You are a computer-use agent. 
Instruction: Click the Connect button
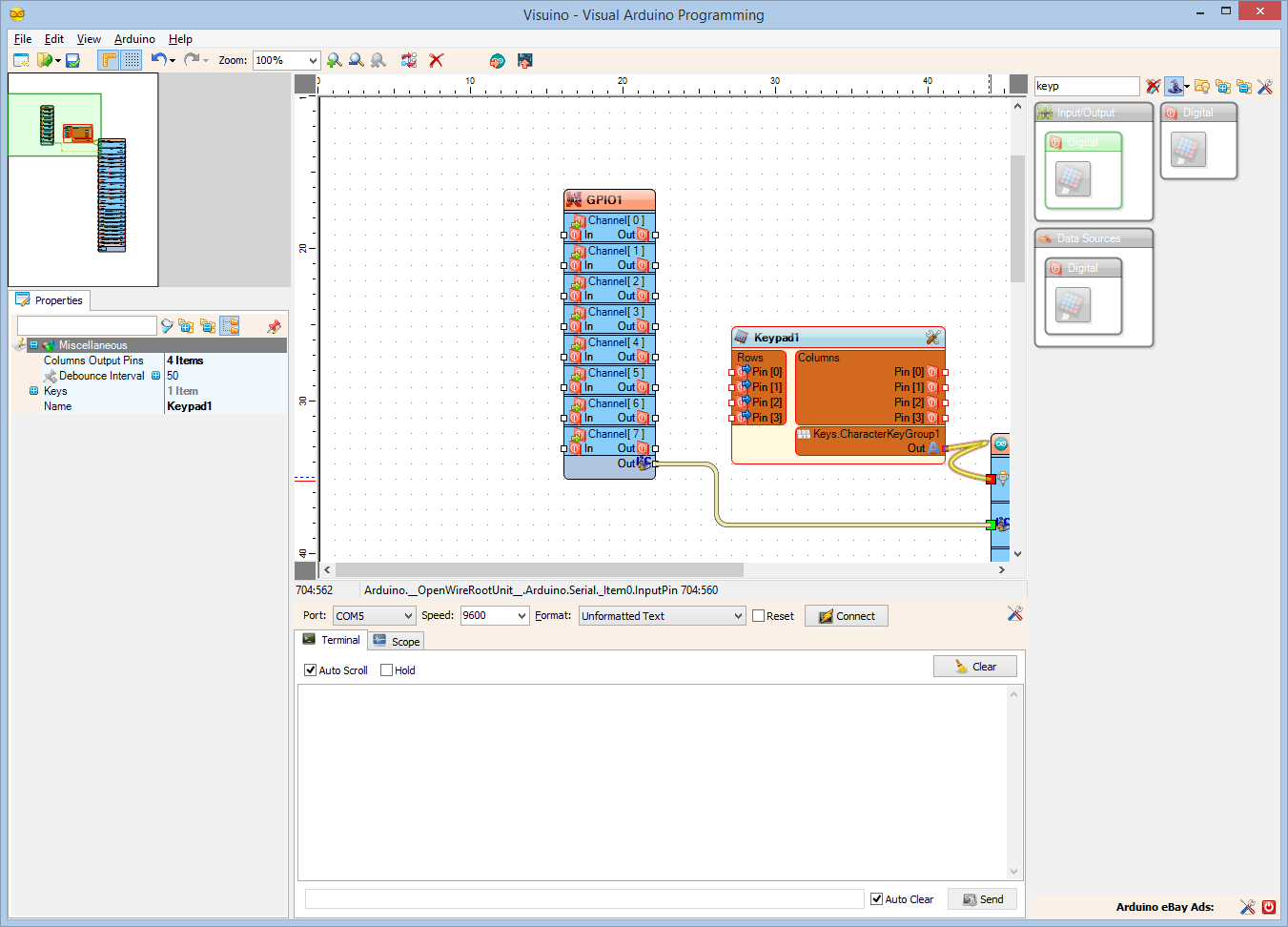point(846,615)
